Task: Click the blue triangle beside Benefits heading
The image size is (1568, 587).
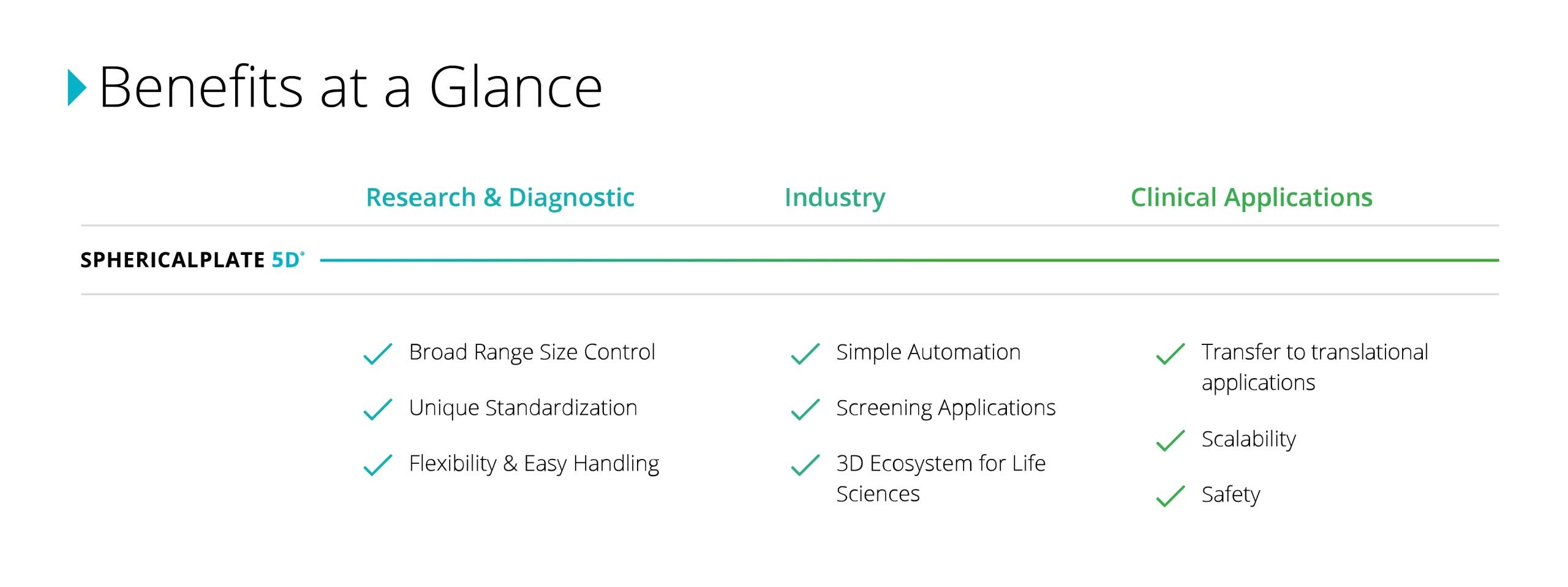Action: [76, 88]
